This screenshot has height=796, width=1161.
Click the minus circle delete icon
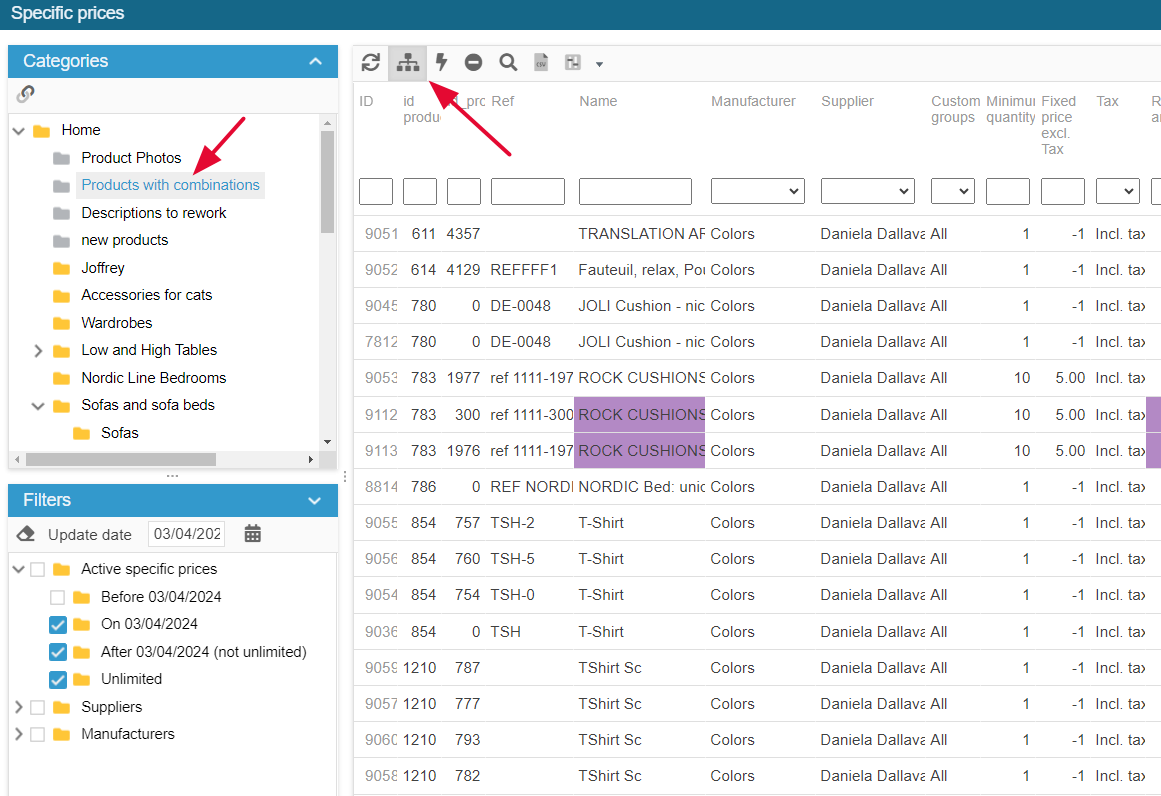tap(474, 63)
